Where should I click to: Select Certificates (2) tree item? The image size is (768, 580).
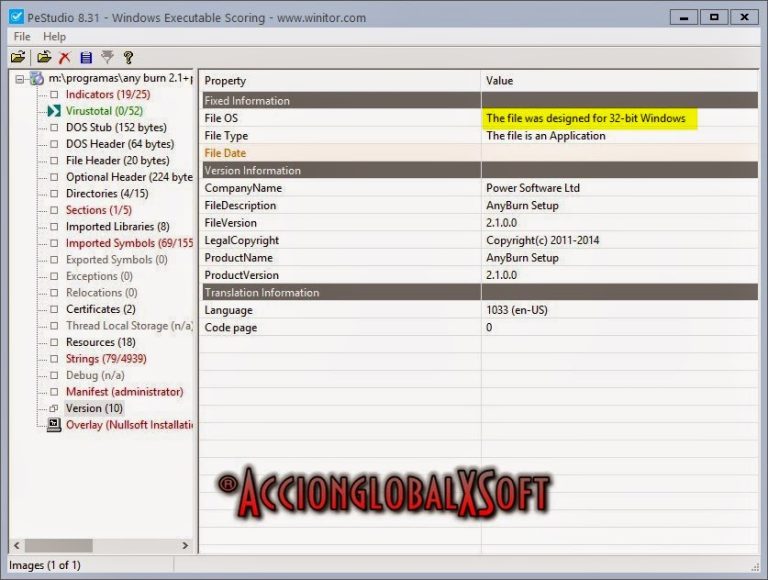coord(100,309)
